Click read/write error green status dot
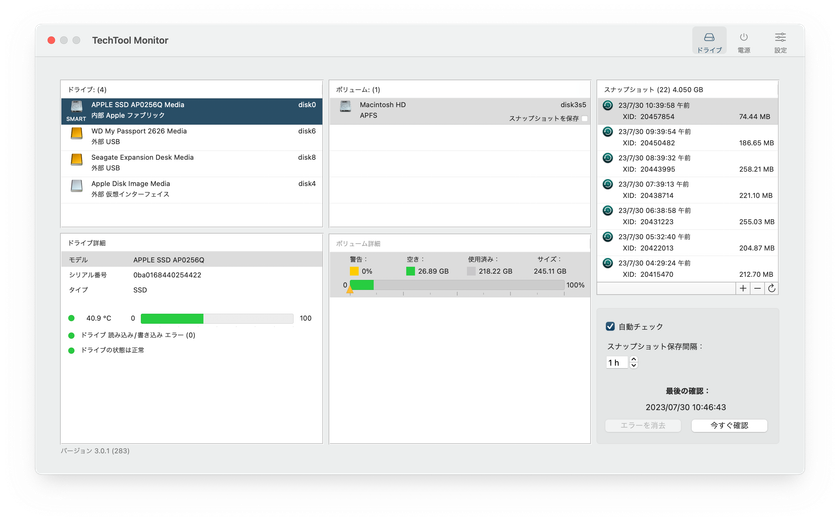The image size is (840, 521). (71, 335)
